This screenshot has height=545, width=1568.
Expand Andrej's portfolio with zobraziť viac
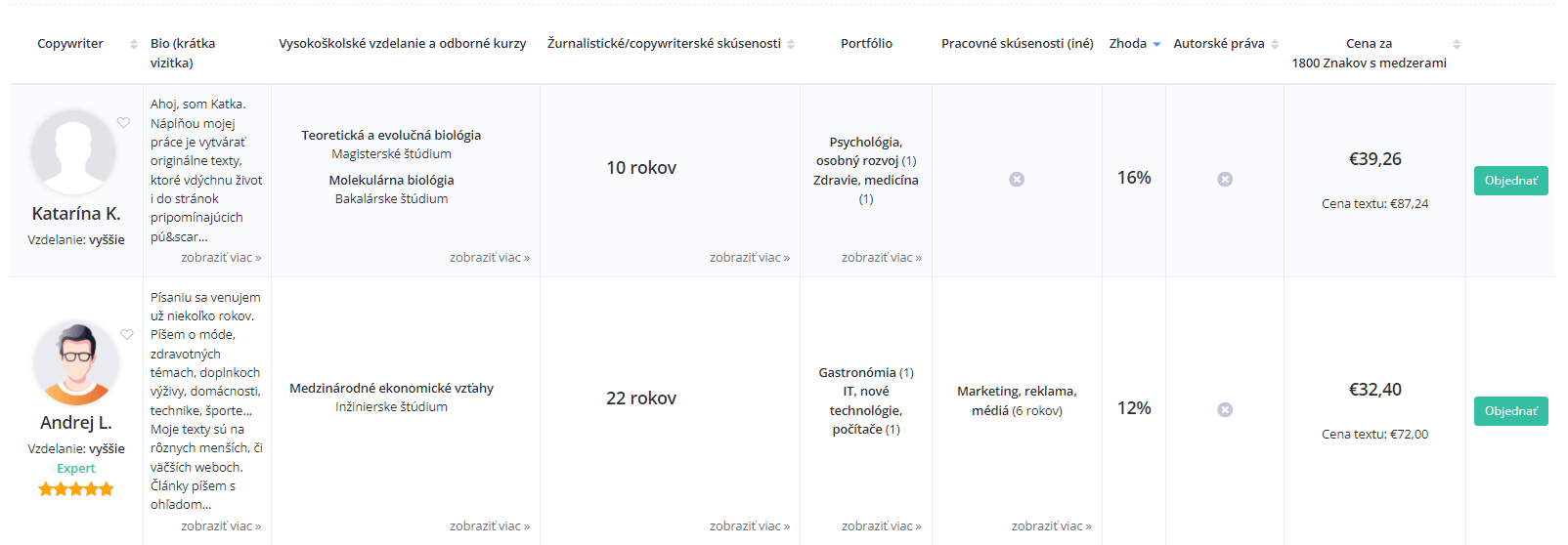click(881, 526)
